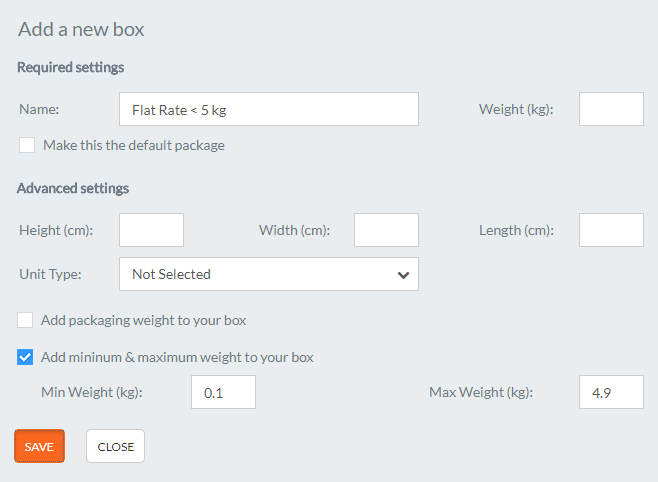
Task: Click the Max Weight (kg) field
Action: tap(611, 392)
